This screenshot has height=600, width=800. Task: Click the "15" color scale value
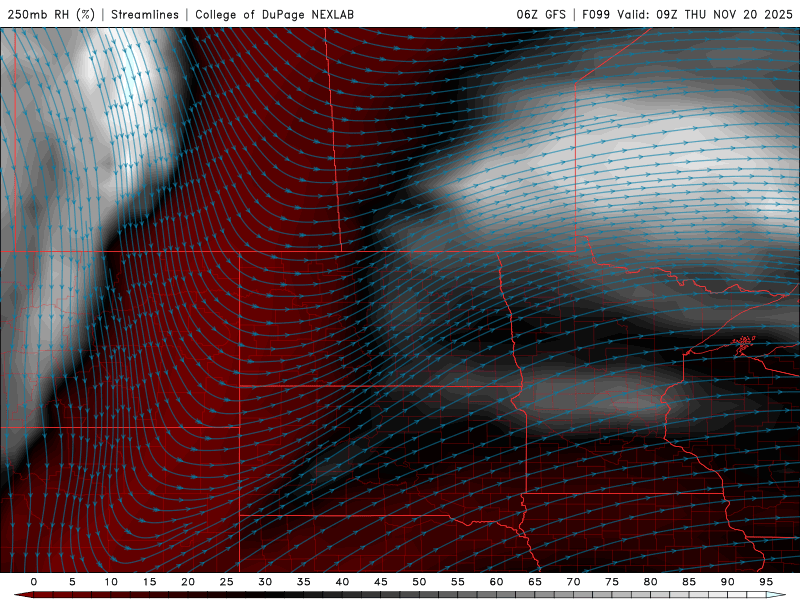click(x=149, y=582)
